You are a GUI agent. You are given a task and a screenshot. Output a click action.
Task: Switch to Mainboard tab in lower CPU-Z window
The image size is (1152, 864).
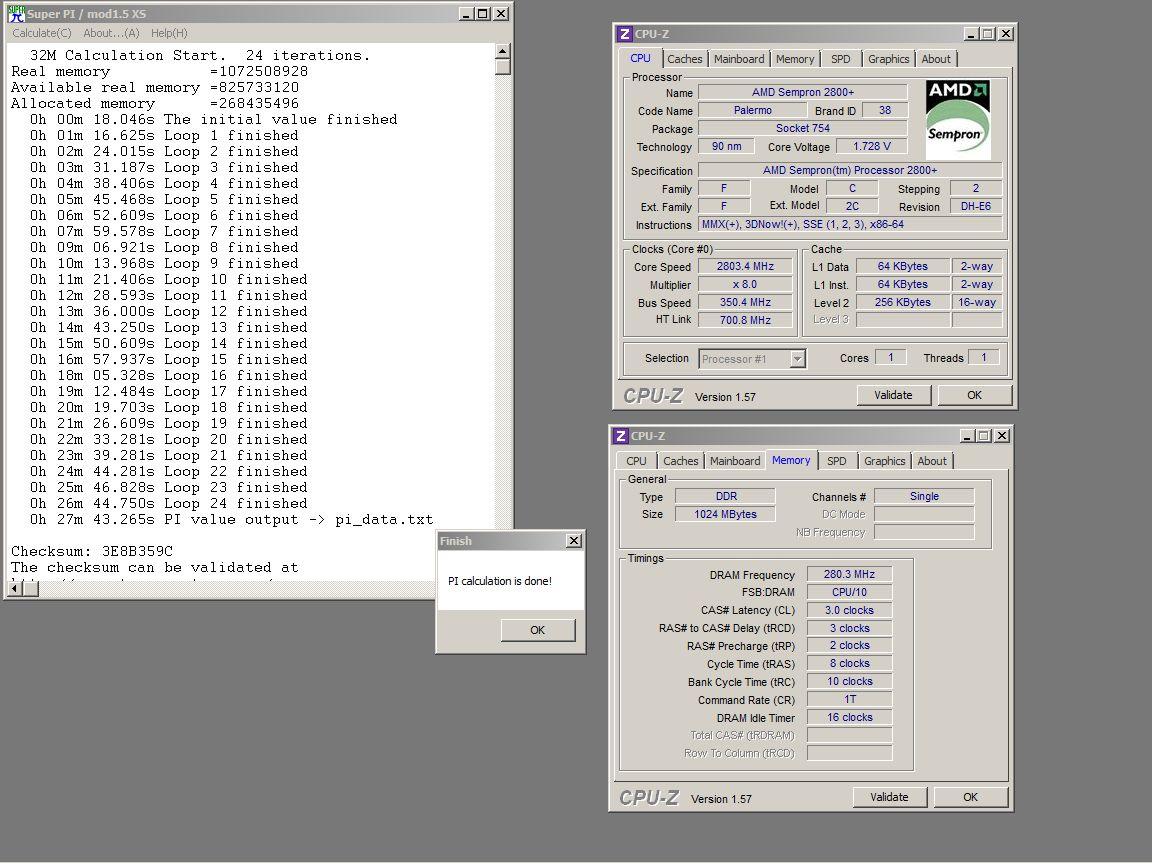click(x=735, y=461)
